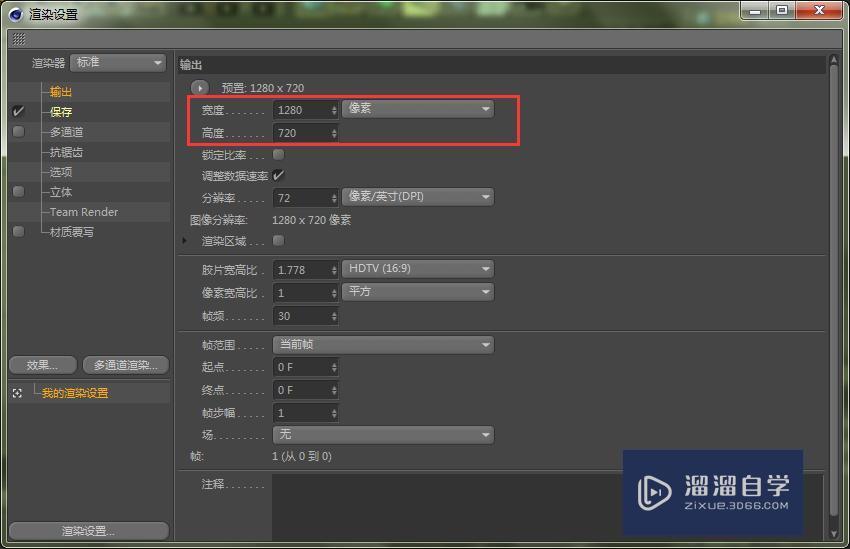
Task: Click the 效果... button
Action: (42, 365)
